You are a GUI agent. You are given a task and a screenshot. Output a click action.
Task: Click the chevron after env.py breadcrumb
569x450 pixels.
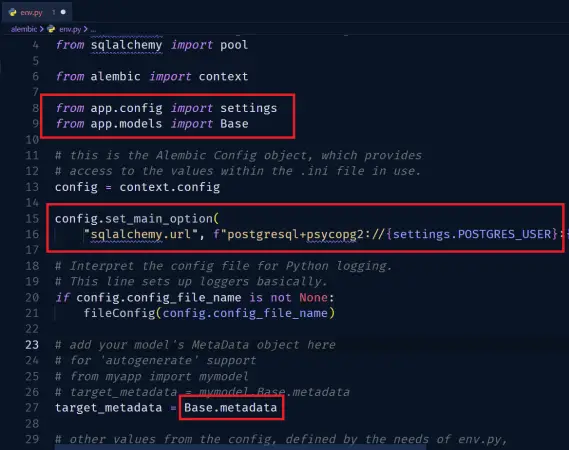click(x=86, y=29)
